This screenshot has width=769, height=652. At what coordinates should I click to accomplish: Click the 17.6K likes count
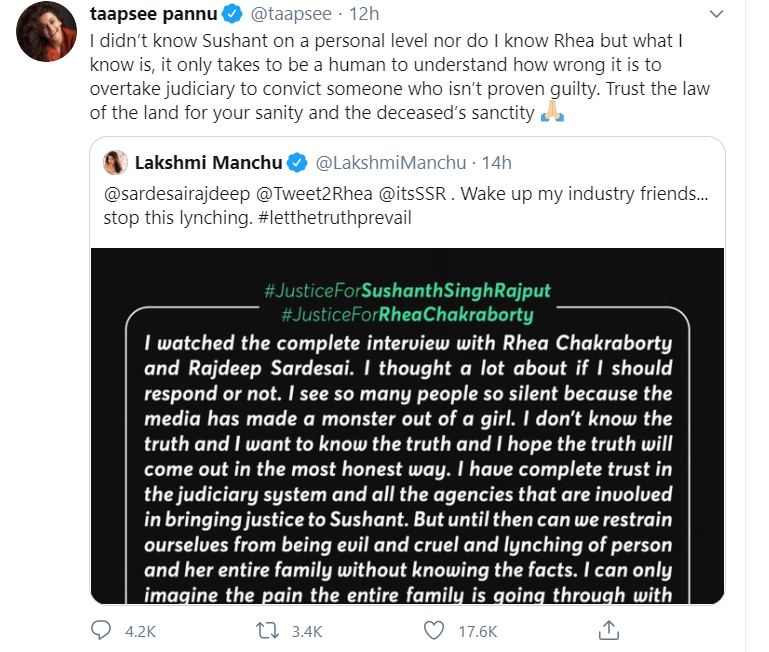pos(478,631)
